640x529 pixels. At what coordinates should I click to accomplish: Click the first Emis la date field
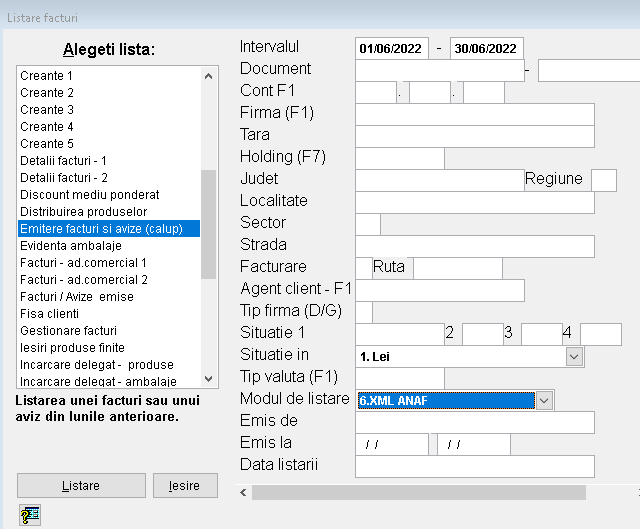(392, 445)
